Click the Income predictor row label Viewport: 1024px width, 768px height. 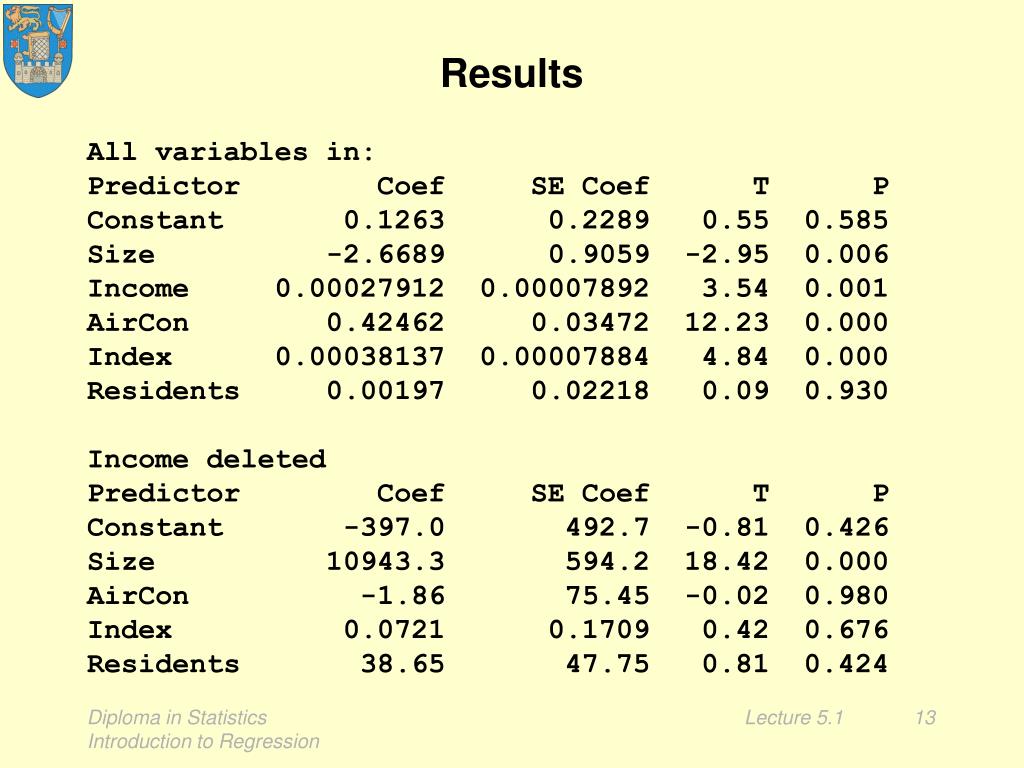point(138,289)
